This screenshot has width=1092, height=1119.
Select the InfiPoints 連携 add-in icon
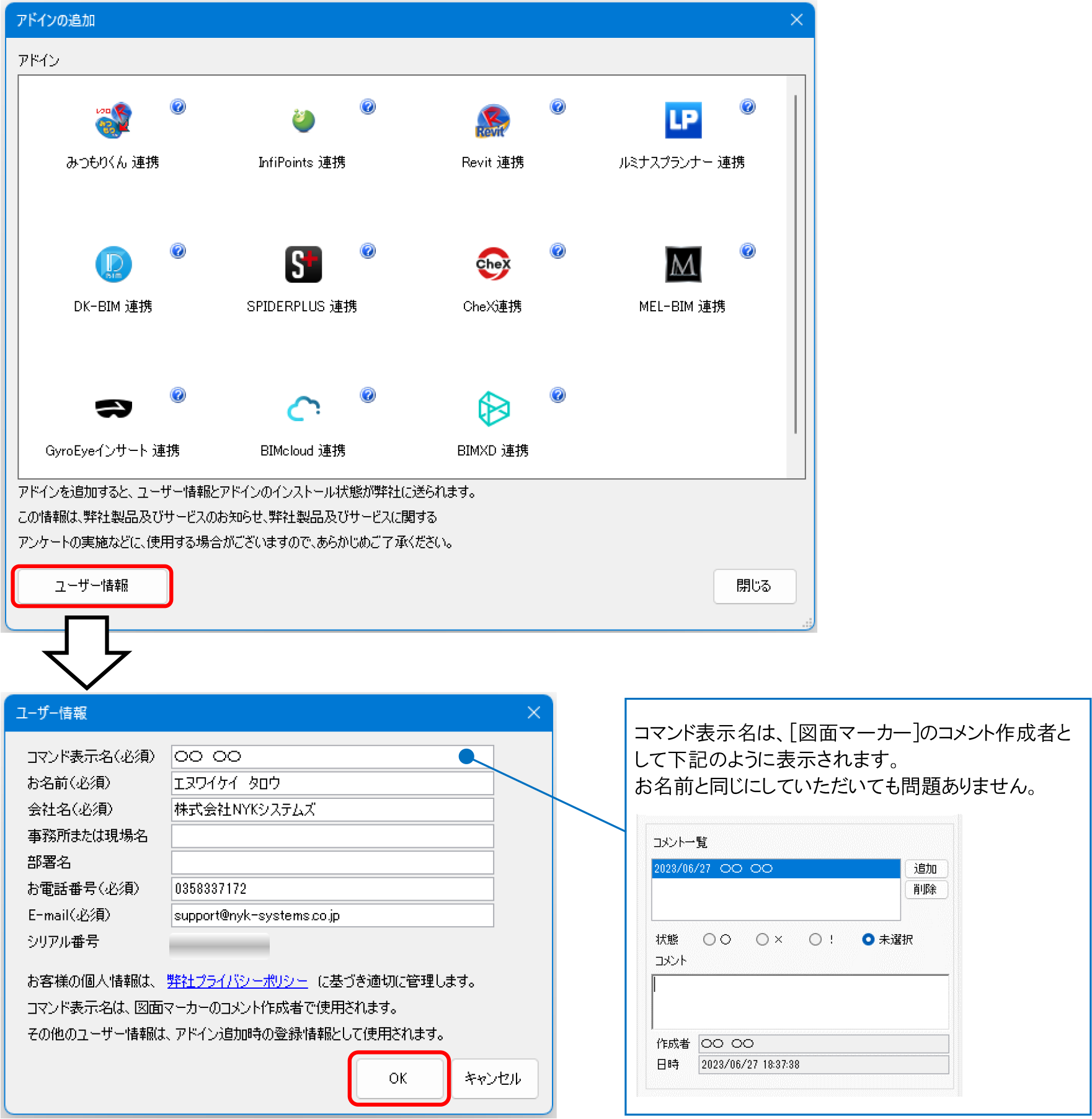[x=303, y=120]
